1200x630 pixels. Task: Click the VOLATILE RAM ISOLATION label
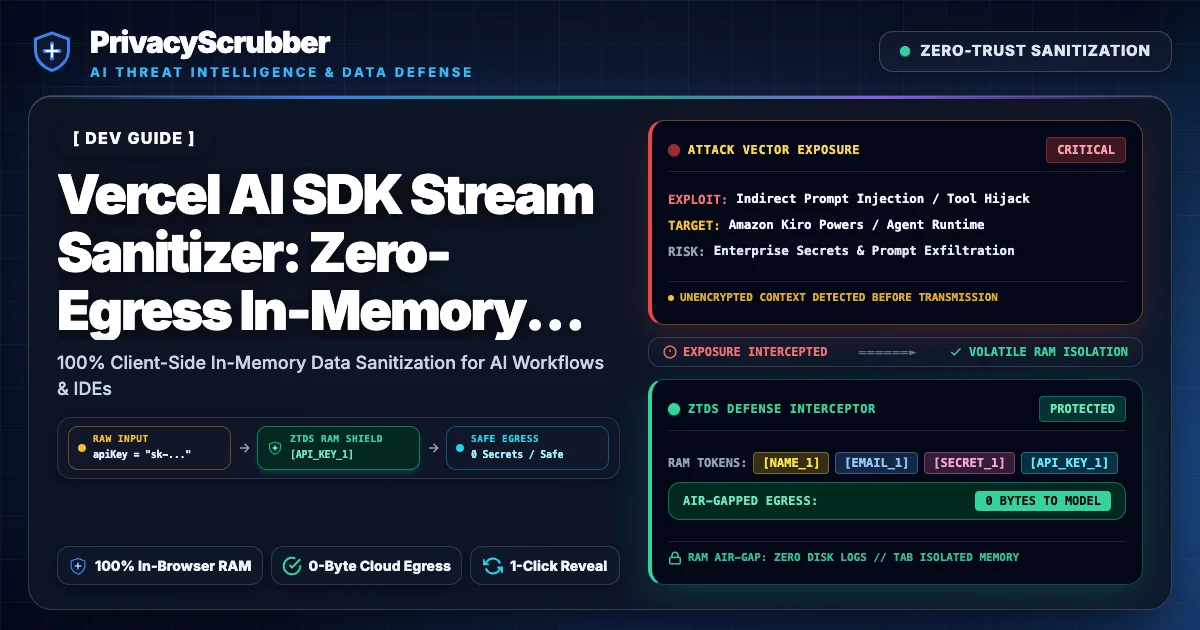(x=1048, y=352)
